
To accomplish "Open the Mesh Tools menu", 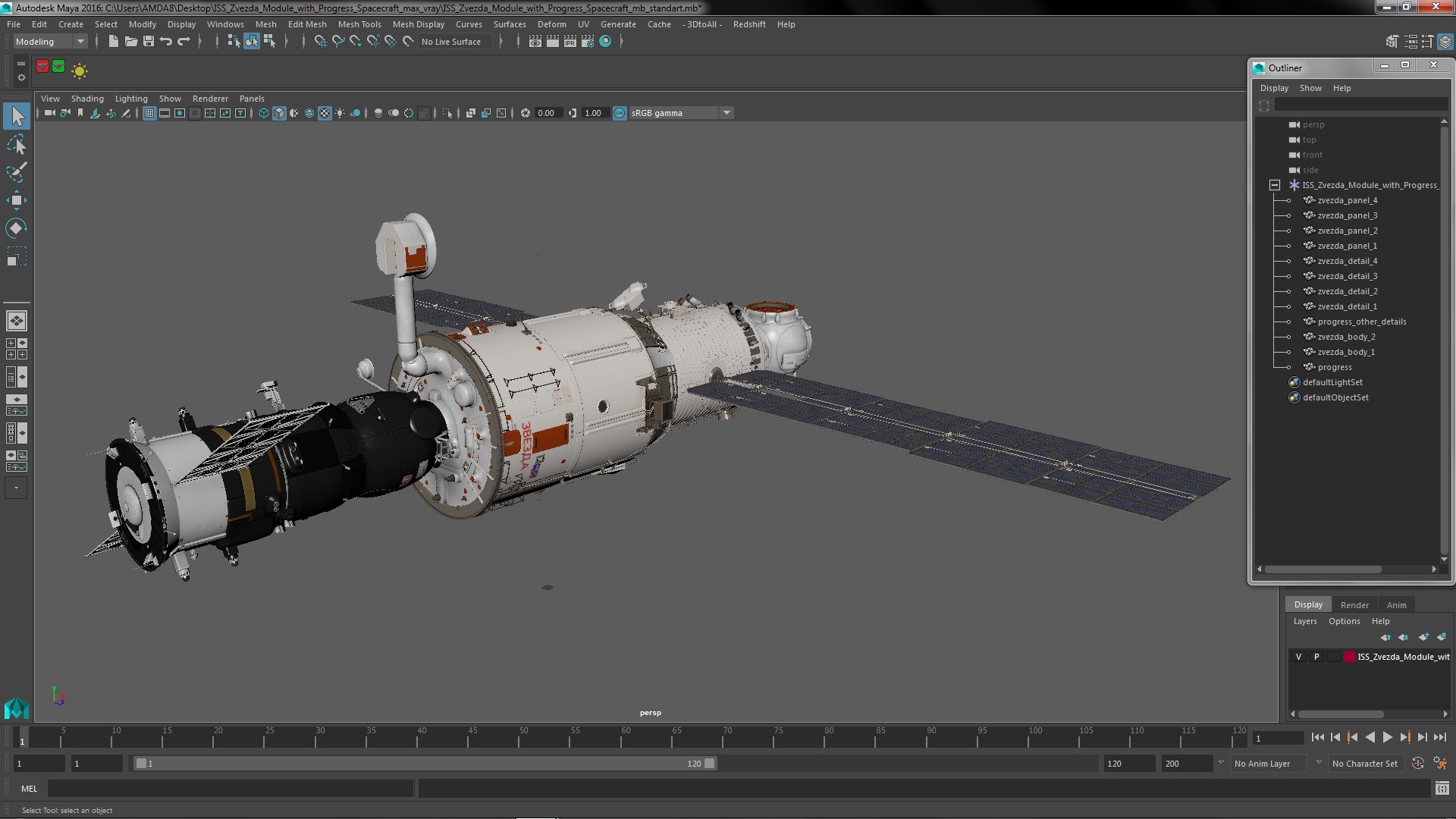I will coord(359,24).
